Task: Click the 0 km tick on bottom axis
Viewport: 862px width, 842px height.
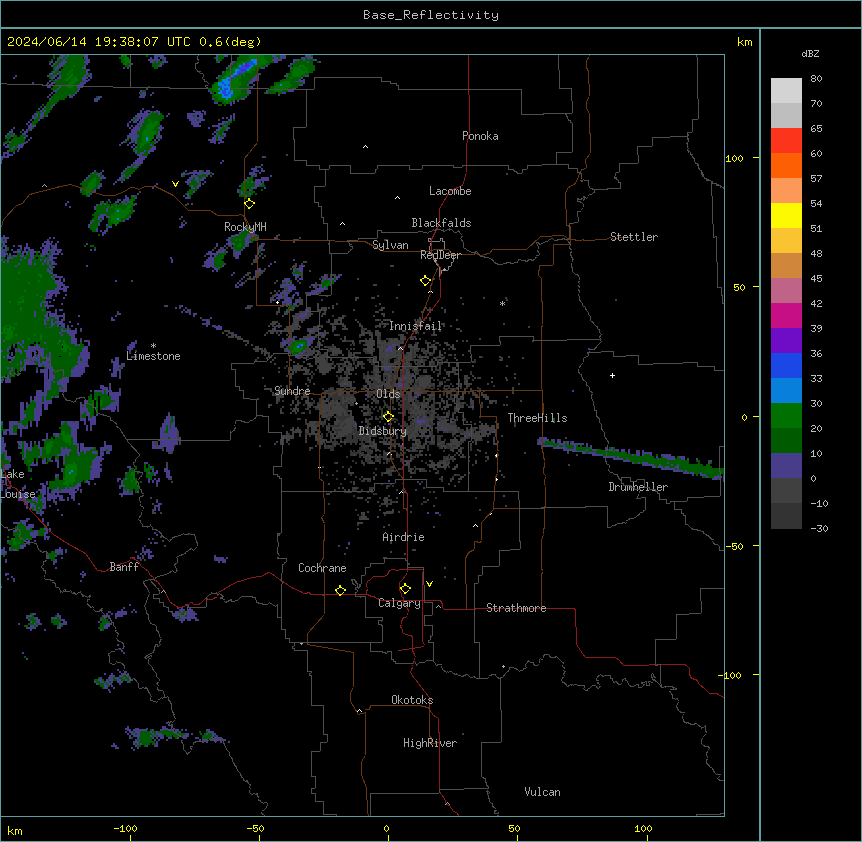Action: [x=386, y=828]
